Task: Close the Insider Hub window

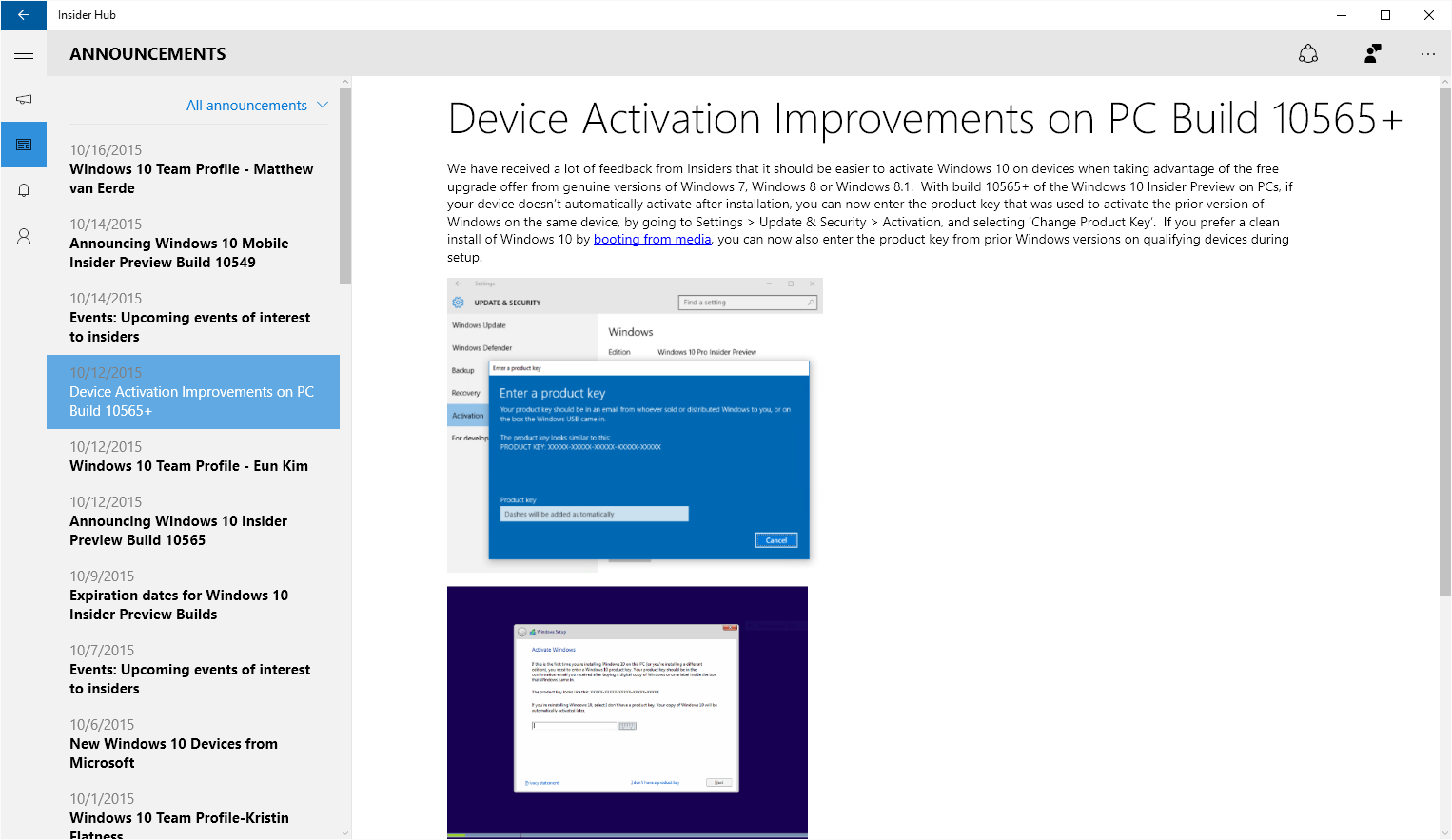Action: [x=1429, y=15]
